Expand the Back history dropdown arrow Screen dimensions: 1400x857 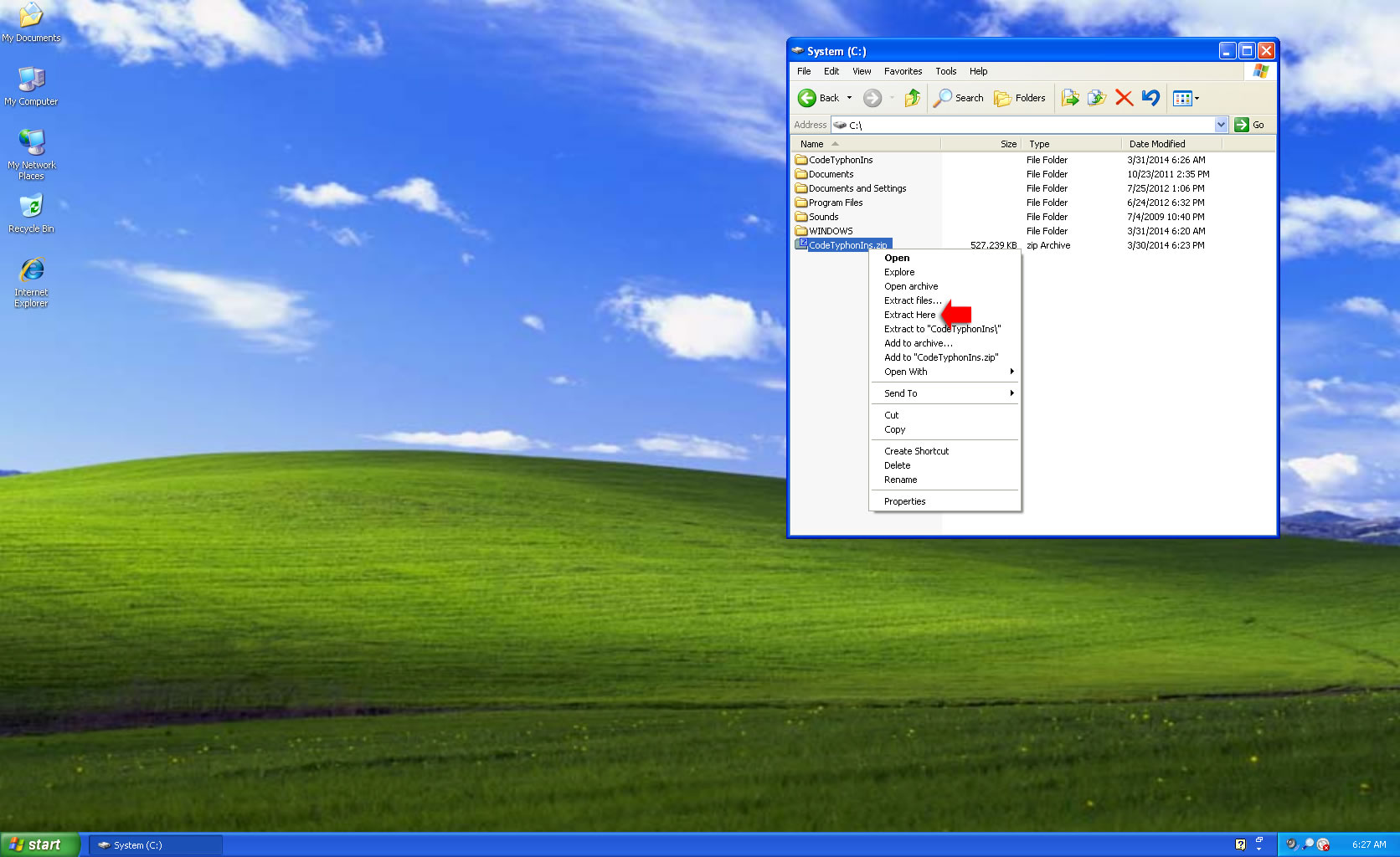pos(849,98)
